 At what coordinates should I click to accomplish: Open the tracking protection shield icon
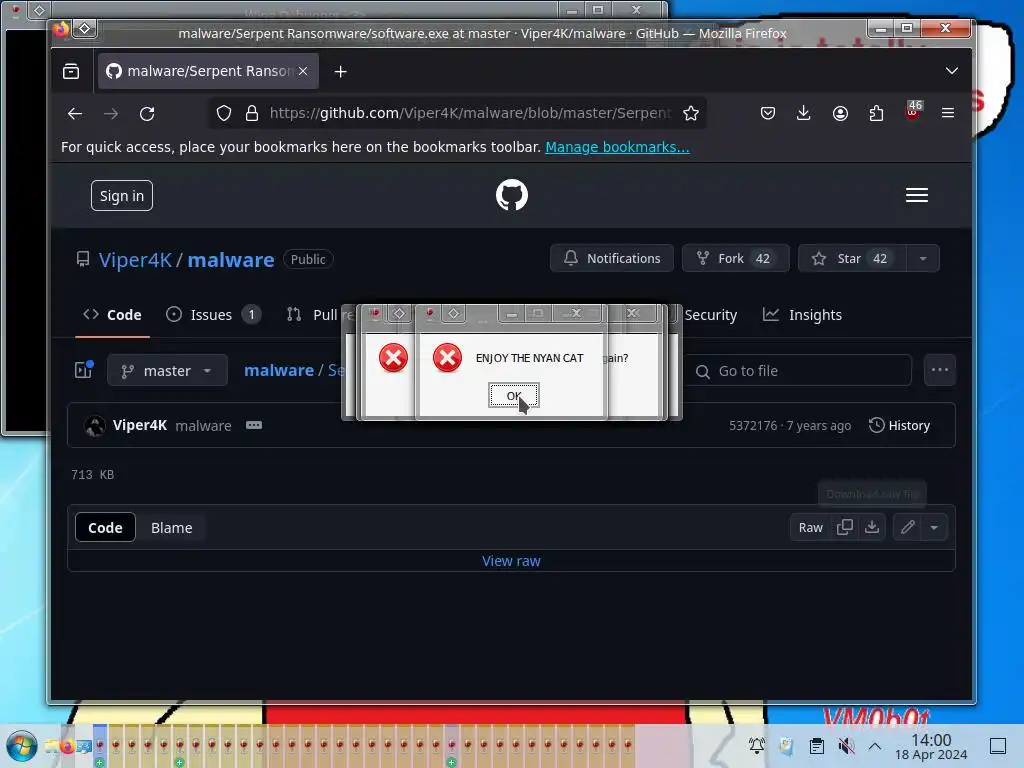[224, 114]
